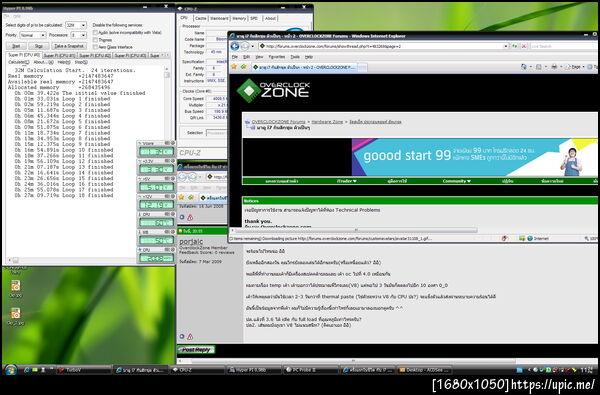Switch to CPU-Z taskbar button
This screenshot has height=395, width=600.
click(197, 370)
